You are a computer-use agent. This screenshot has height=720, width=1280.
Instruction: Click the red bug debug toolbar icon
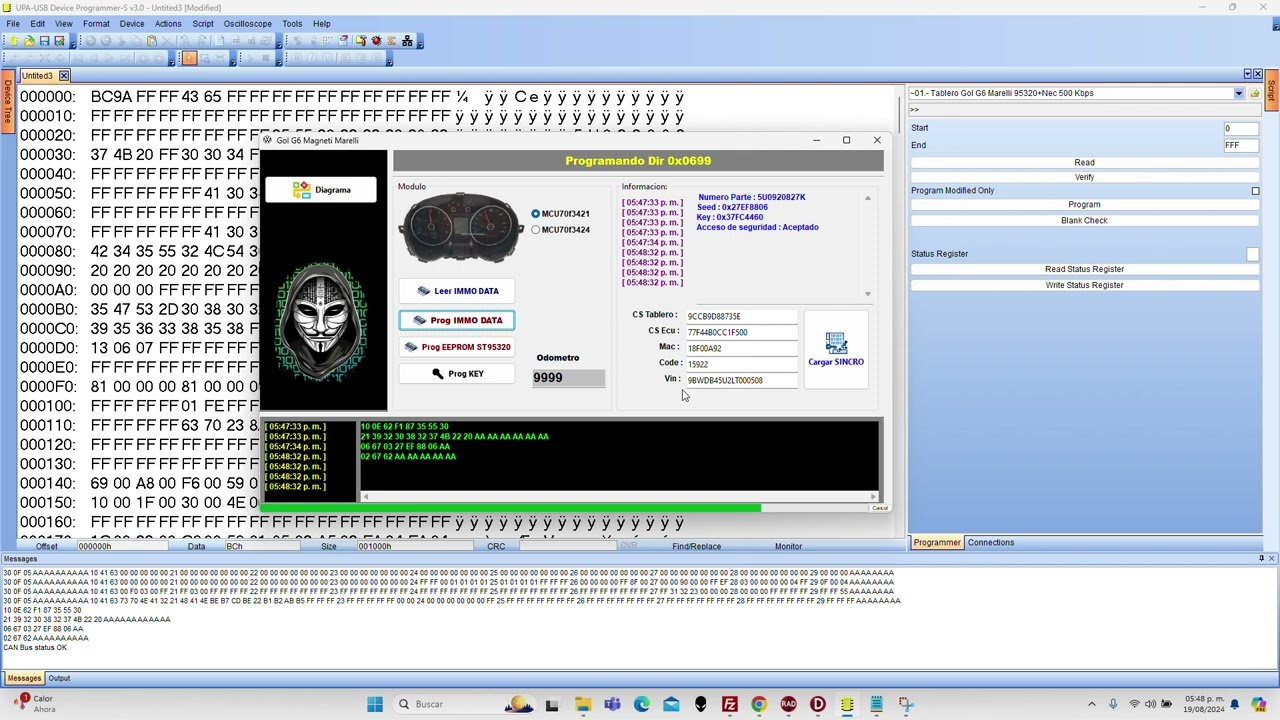click(x=376, y=41)
